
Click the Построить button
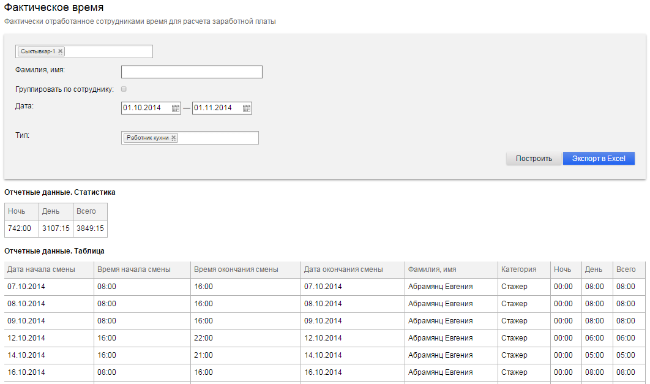pos(534,158)
